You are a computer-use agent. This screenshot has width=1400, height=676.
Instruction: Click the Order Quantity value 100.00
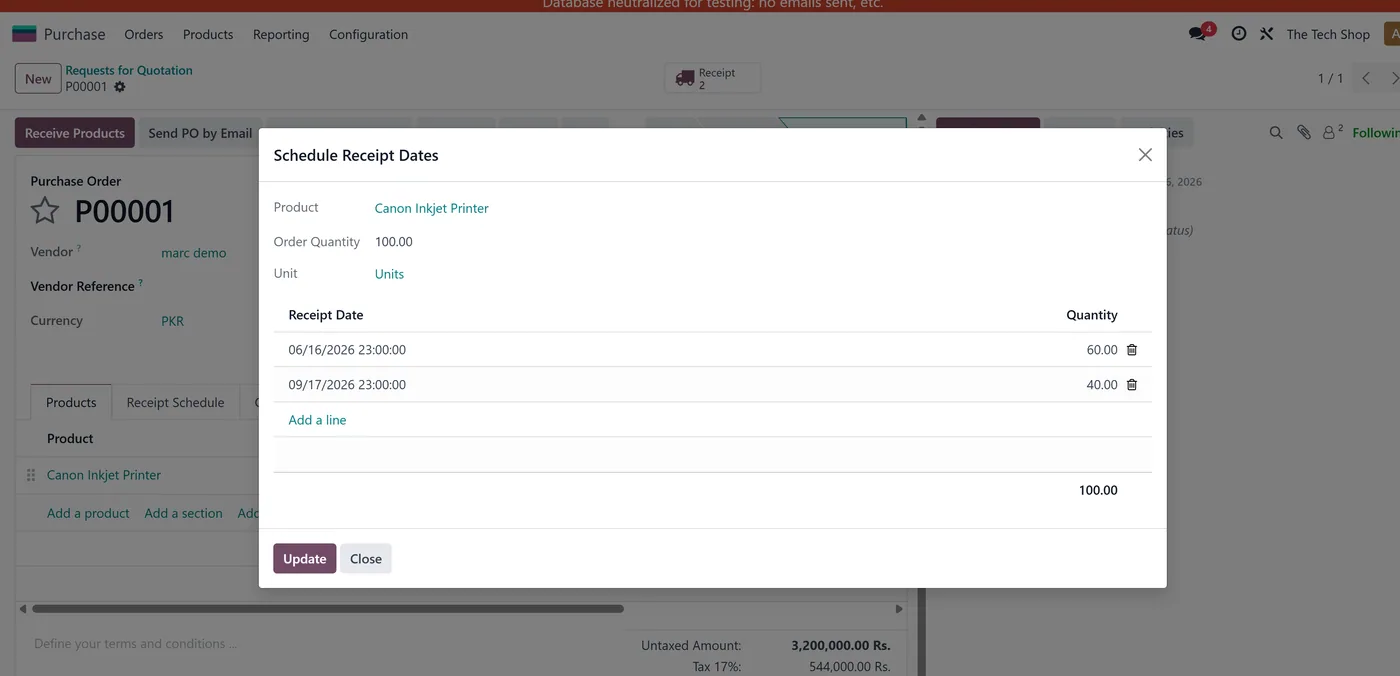[394, 242]
